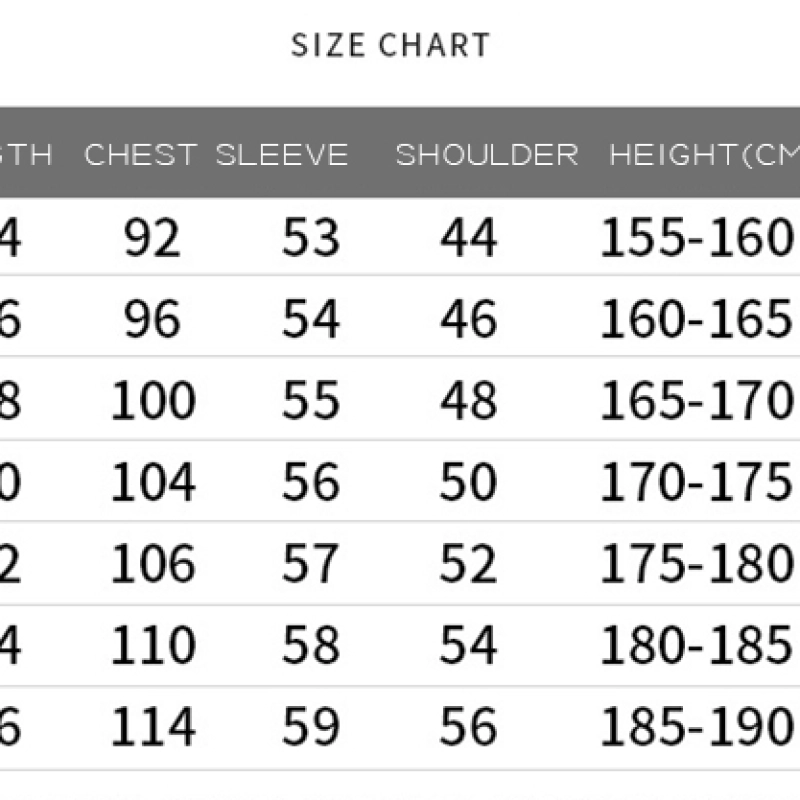800x800 pixels.
Task: Click height range 155-160
Action: [x=697, y=237]
